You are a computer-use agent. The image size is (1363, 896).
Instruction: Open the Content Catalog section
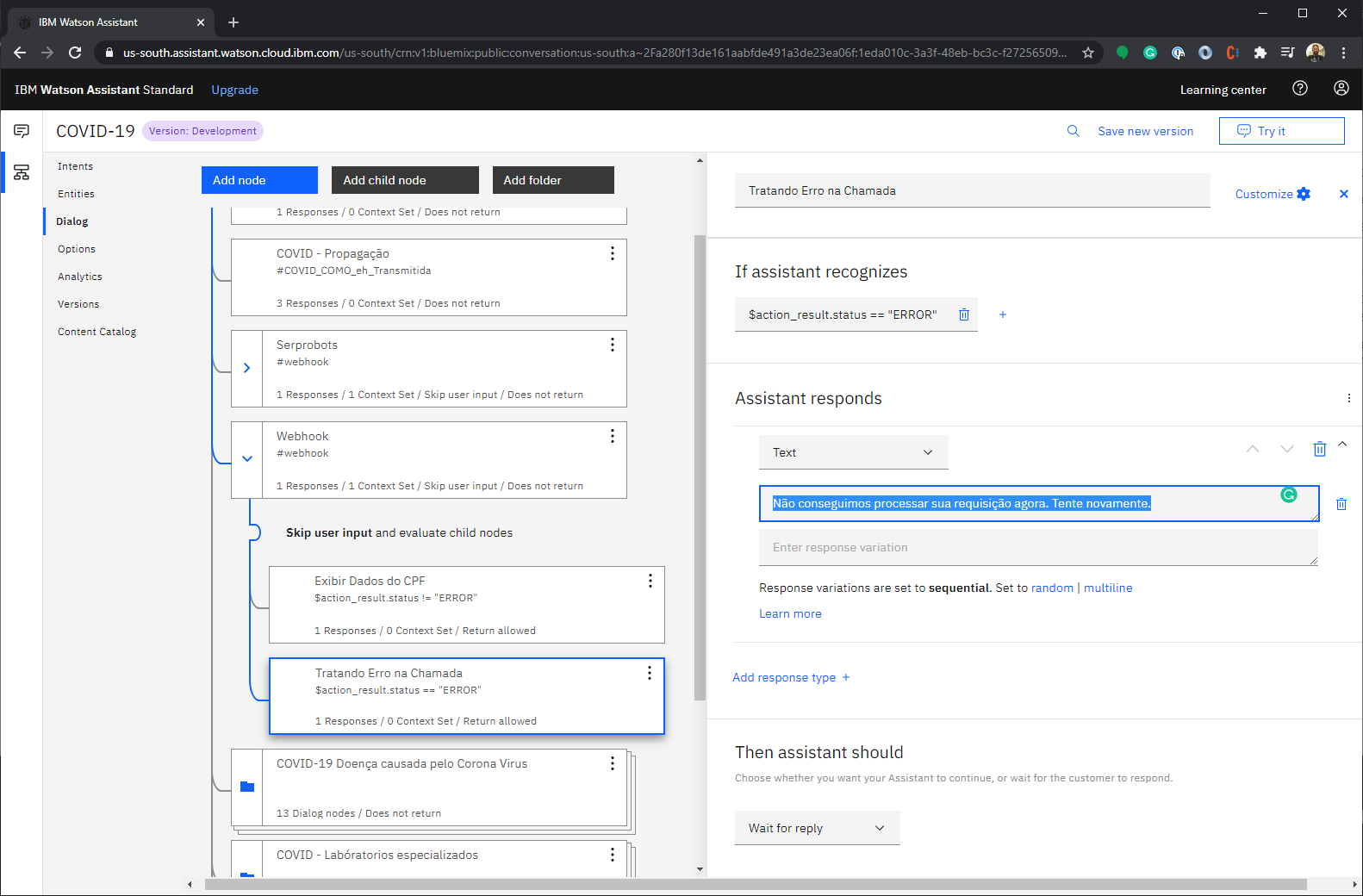pyautogui.click(x=96, y=332)
